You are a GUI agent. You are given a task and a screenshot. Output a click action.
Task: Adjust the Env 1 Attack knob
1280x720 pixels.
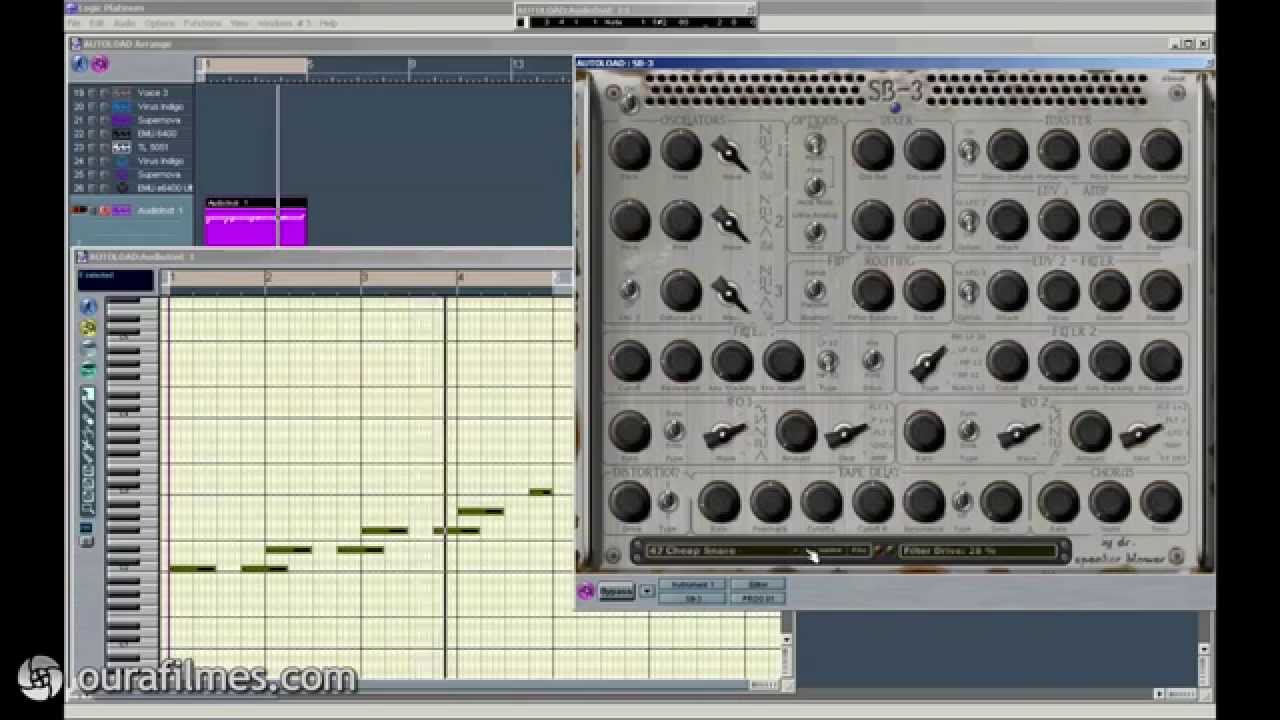1008,220
